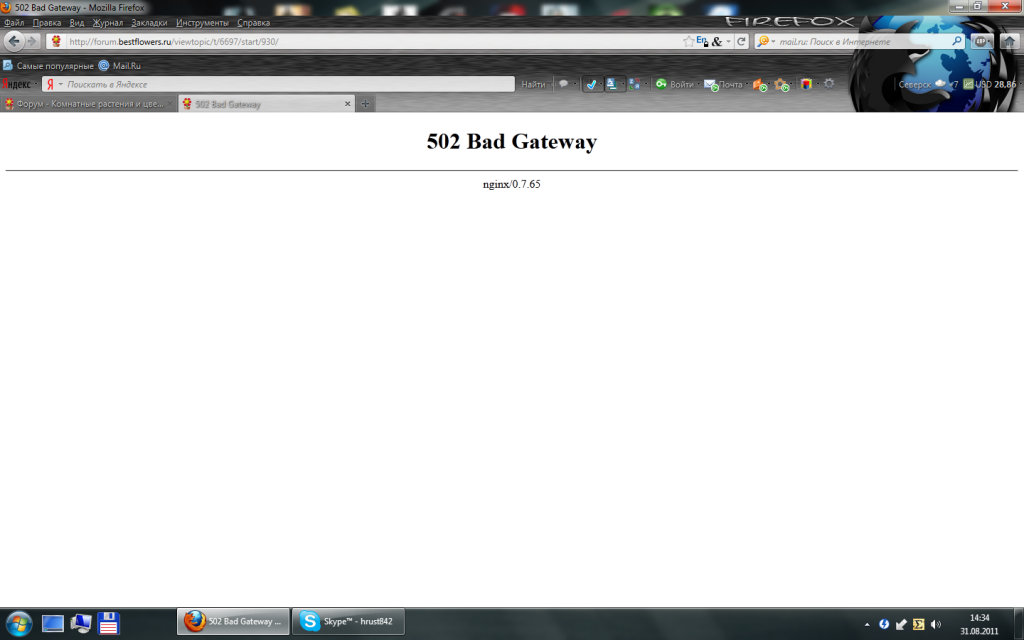Click the Найти search button
This screenshot has height=640, width=1024.
(533, 85)
